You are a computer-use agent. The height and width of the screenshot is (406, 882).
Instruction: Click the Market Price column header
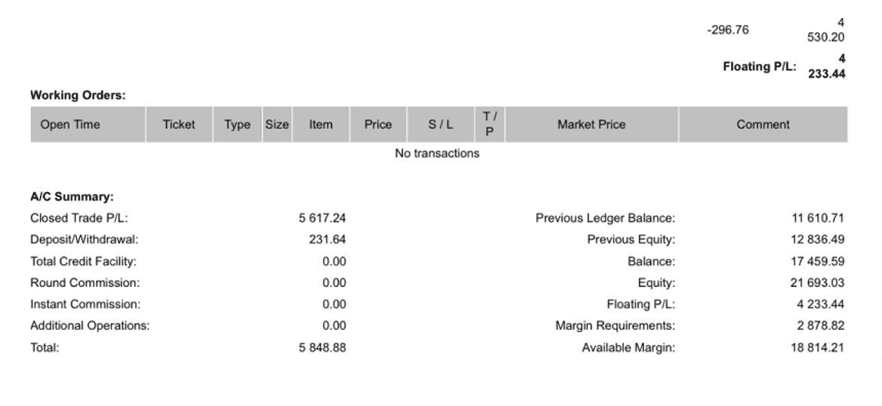coord(591,125)
